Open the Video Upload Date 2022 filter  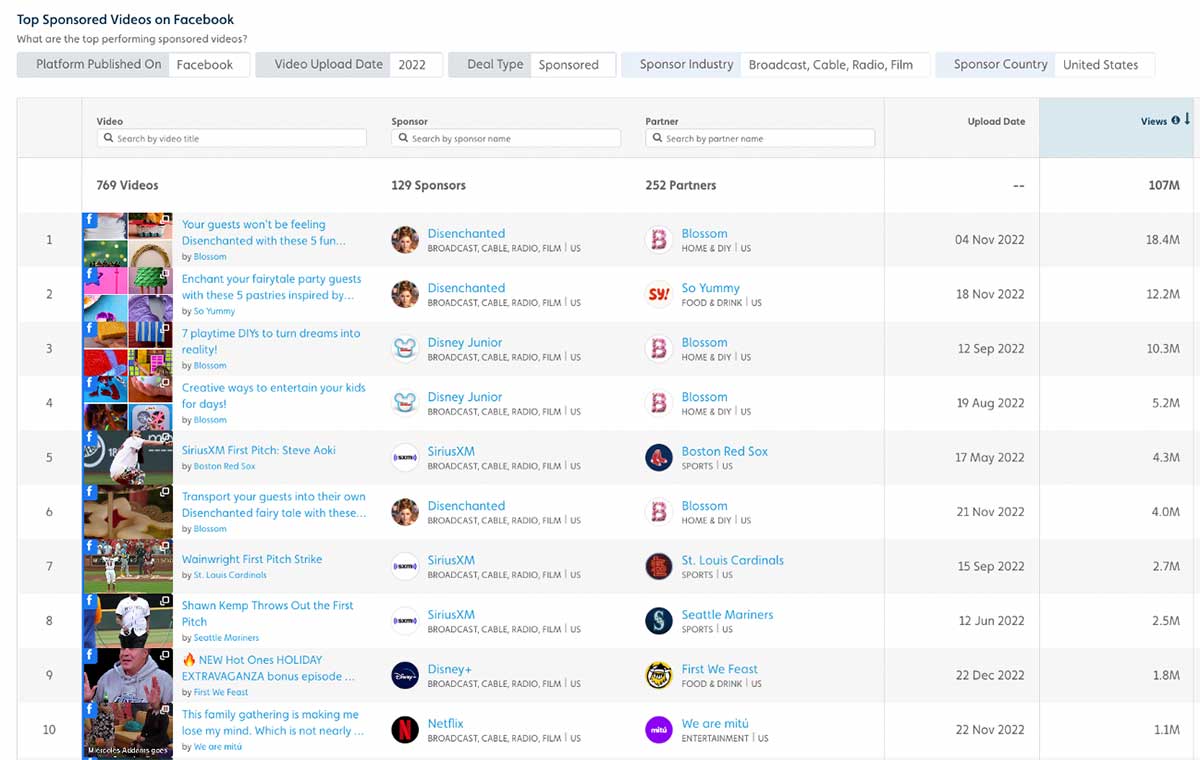pos(412,65)
